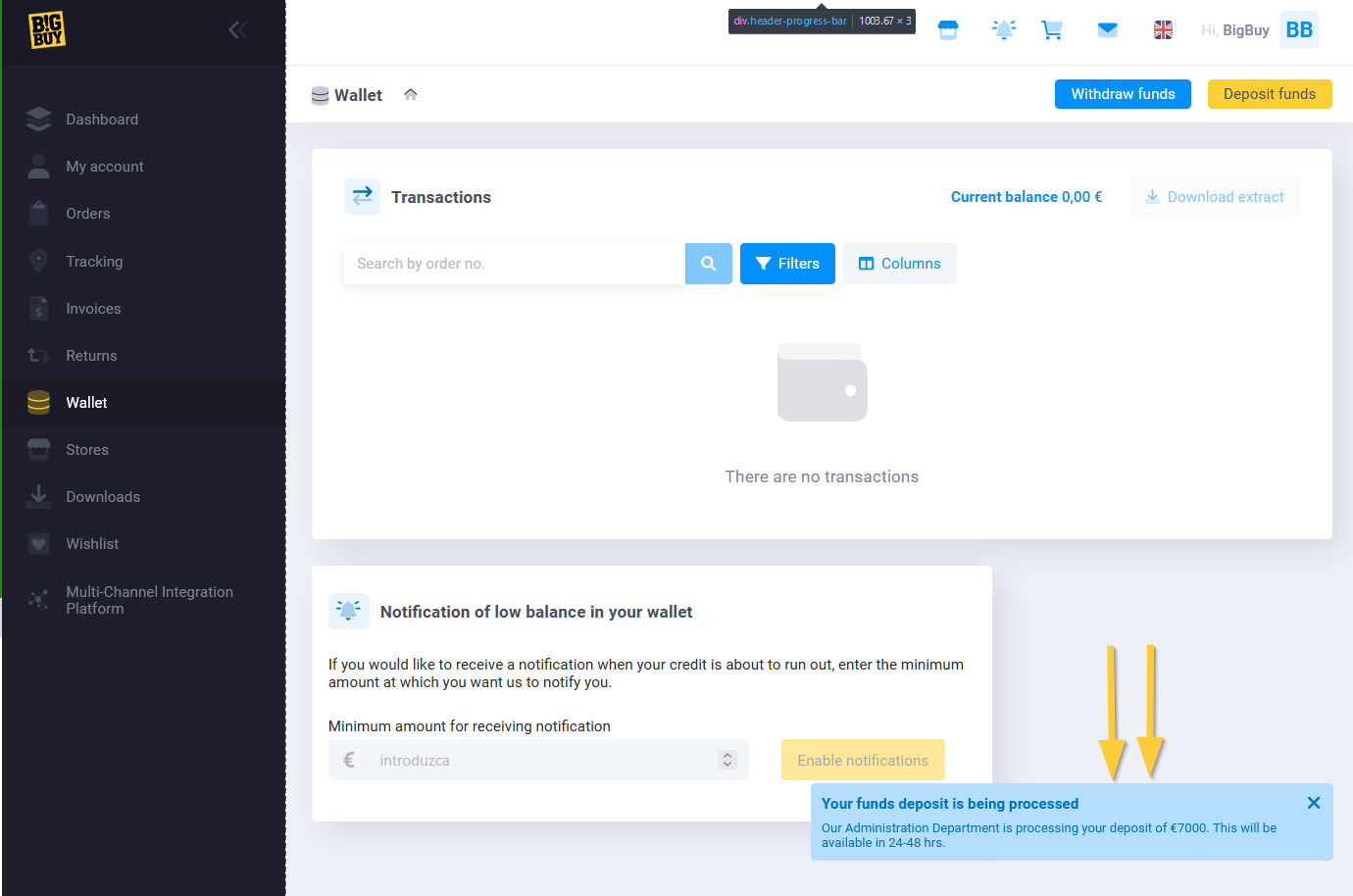Screen dimensions: 1353x896
Task: Go to Dashboard in the sidebar
Action: point(102,120)
